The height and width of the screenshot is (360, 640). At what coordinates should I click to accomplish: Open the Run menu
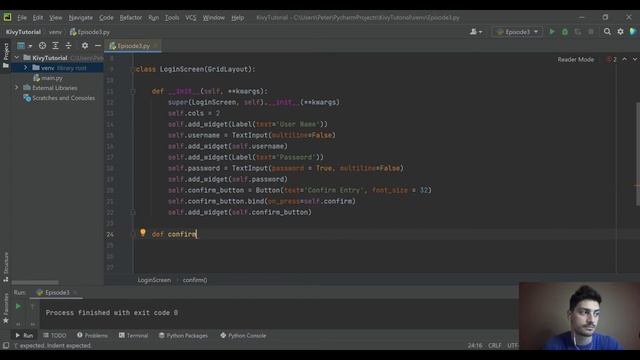coord(153,18)
